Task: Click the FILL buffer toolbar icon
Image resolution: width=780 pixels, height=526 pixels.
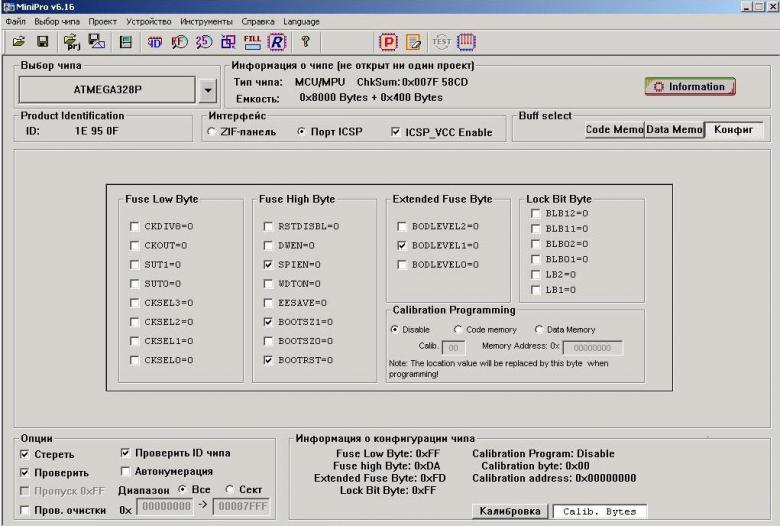Action: [252, 42]
